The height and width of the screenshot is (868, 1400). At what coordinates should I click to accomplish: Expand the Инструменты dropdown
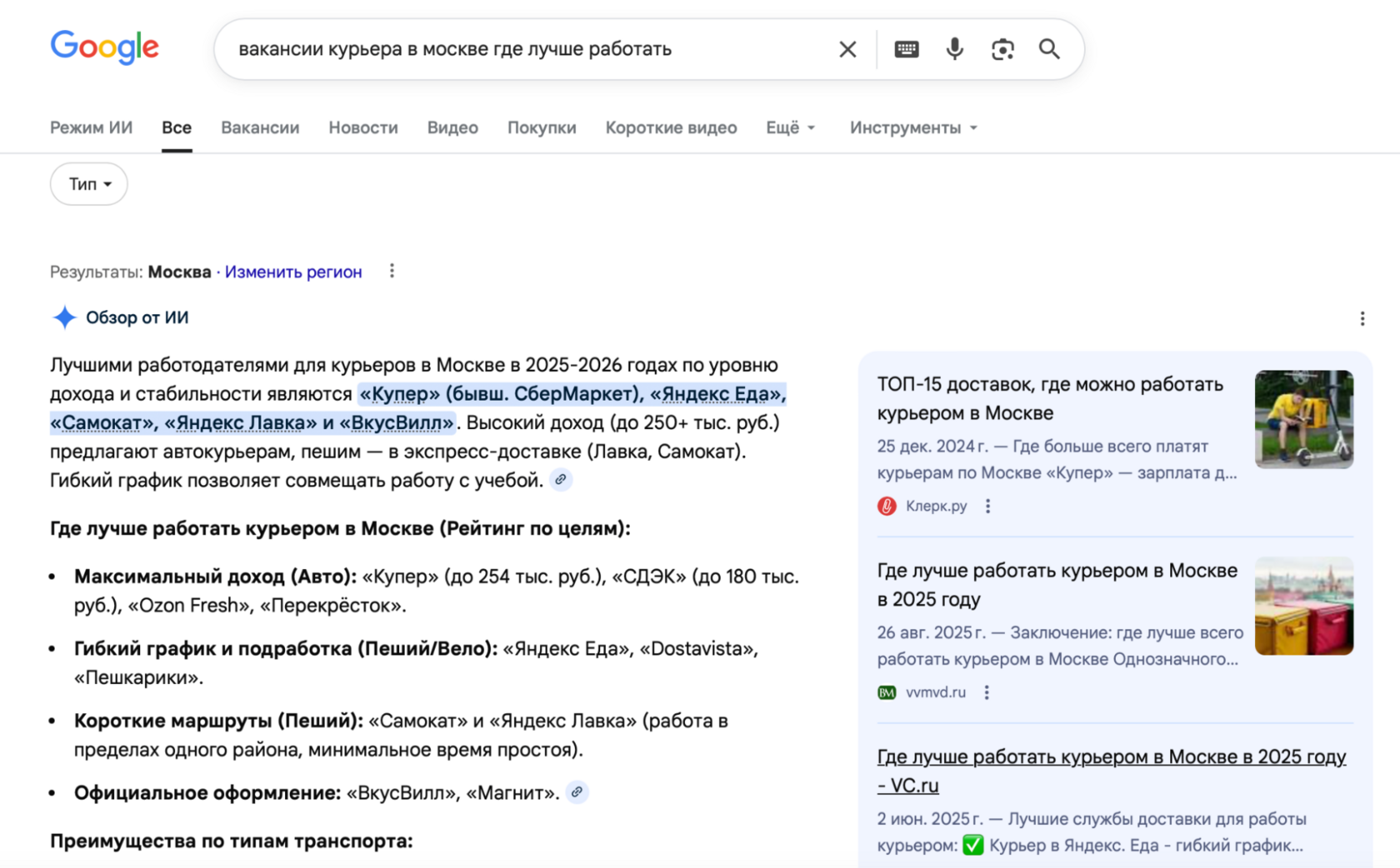pyautogui.click(x=913, y=127)
